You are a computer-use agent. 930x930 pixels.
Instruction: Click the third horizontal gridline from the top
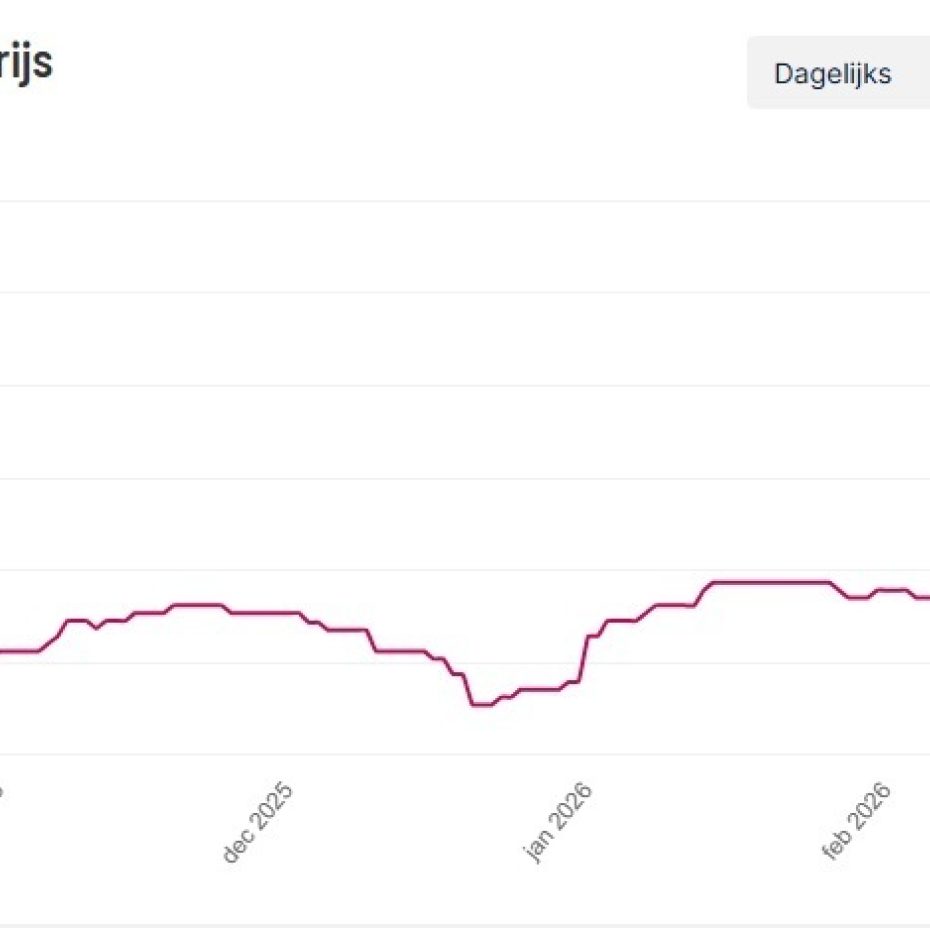click(465, 385)
